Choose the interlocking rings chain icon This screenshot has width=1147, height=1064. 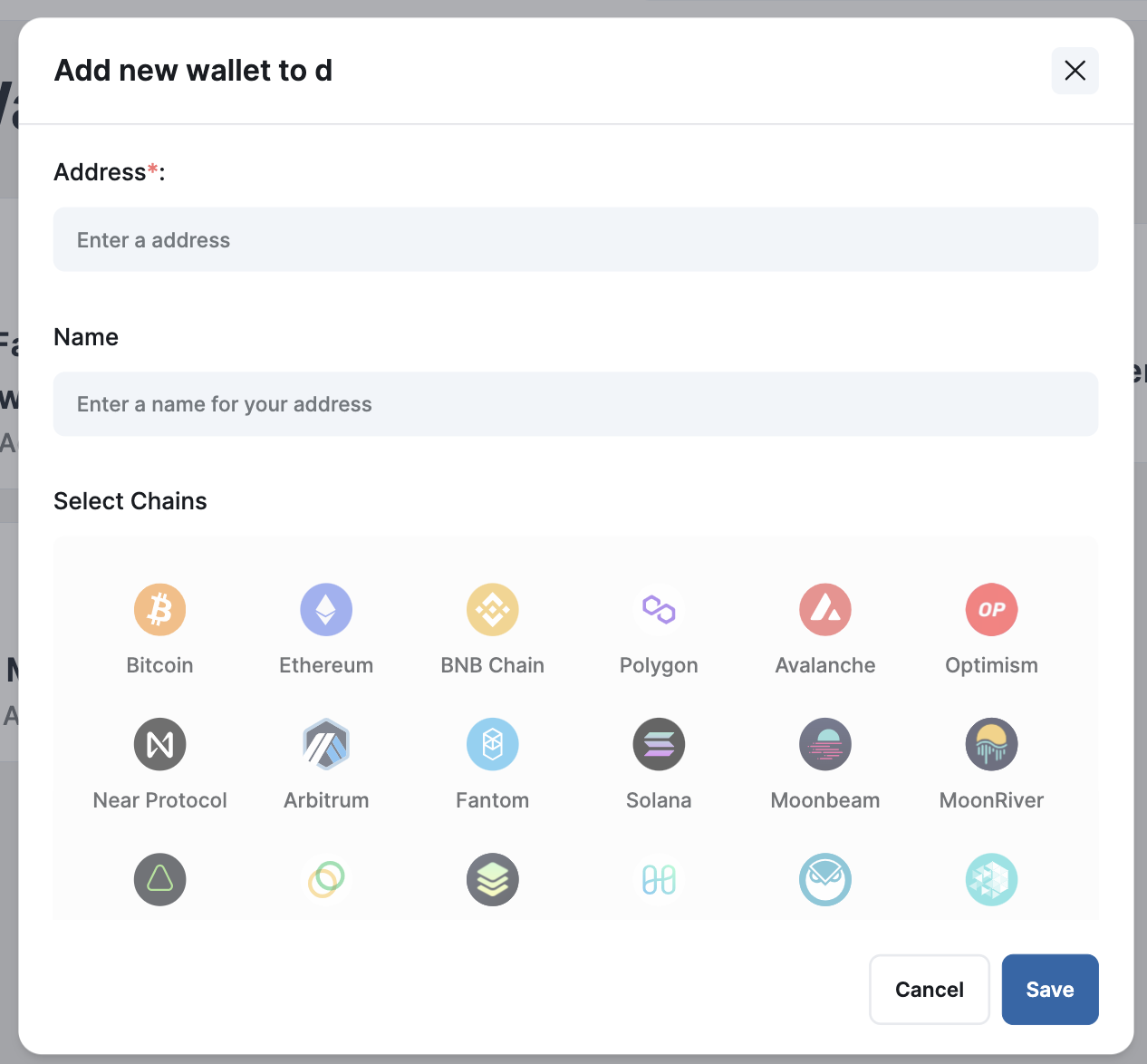[x=326, y=879]
